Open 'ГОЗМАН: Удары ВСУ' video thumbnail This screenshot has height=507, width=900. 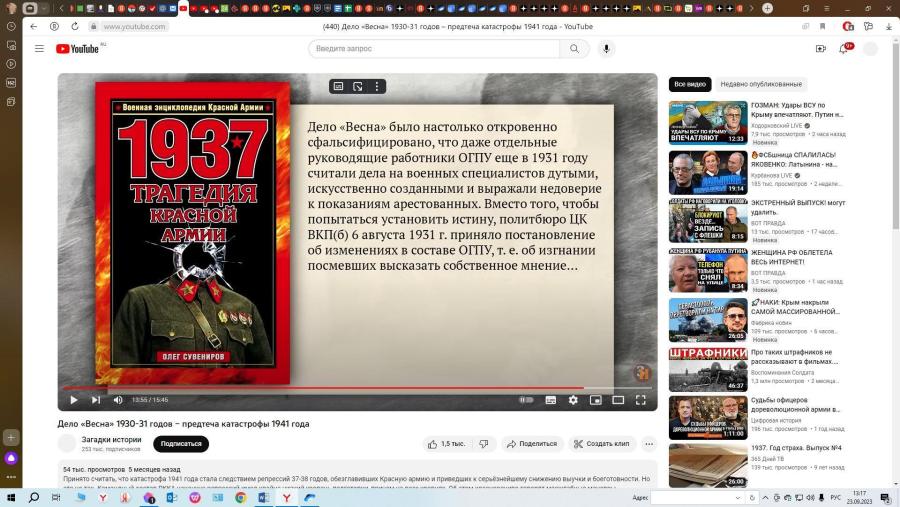(x=708, y=122)
